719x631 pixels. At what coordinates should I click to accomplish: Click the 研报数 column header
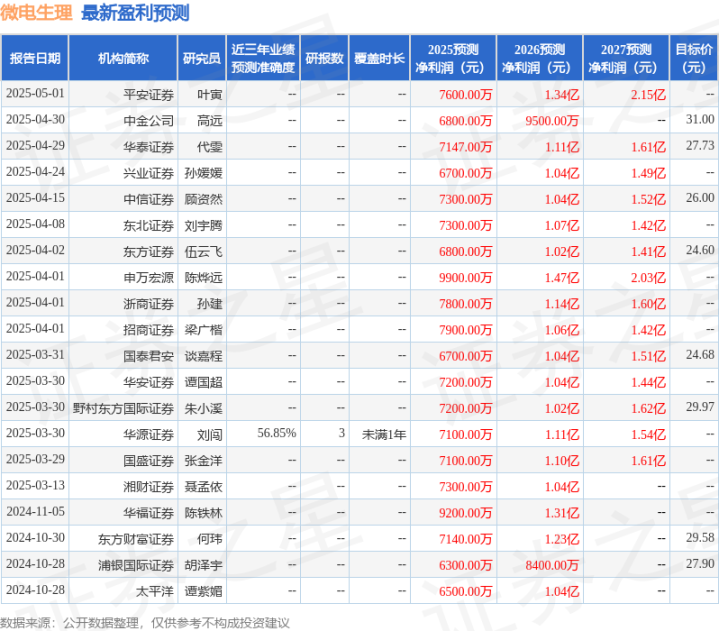324,58
